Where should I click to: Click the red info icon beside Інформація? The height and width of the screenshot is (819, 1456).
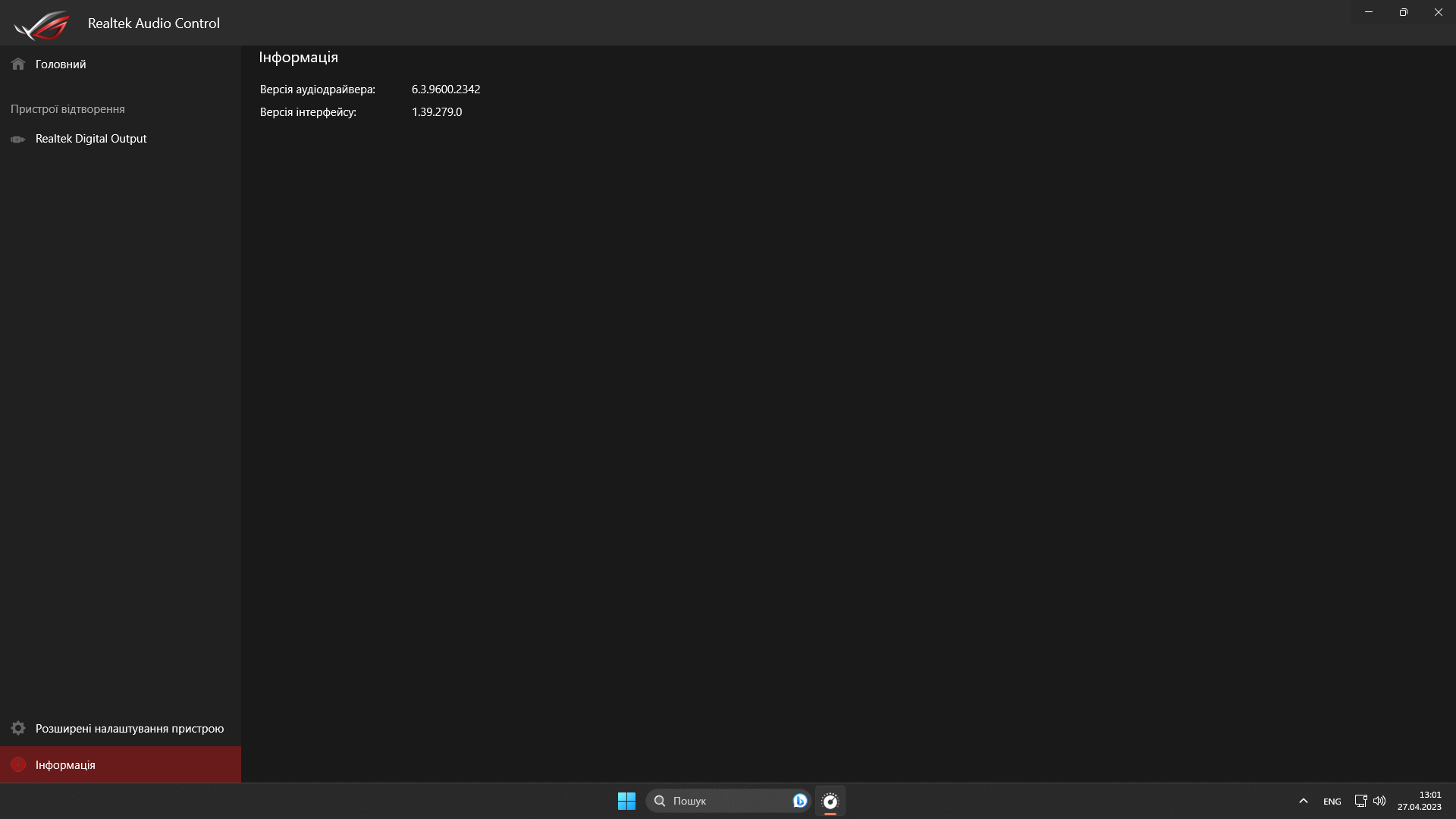point(18,764)
